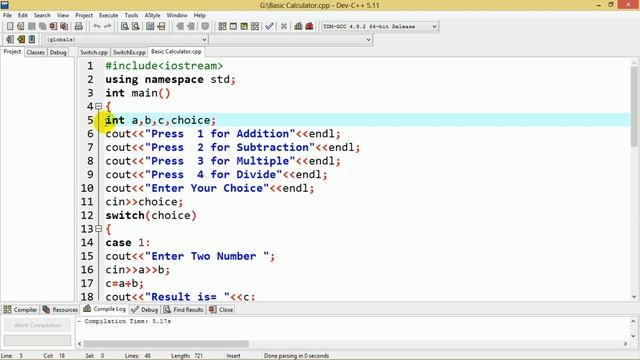This screenshot has height=360, width=640.
Task: Click the red Delete Profiling Information icon
Action: click(x=309, y=26)
